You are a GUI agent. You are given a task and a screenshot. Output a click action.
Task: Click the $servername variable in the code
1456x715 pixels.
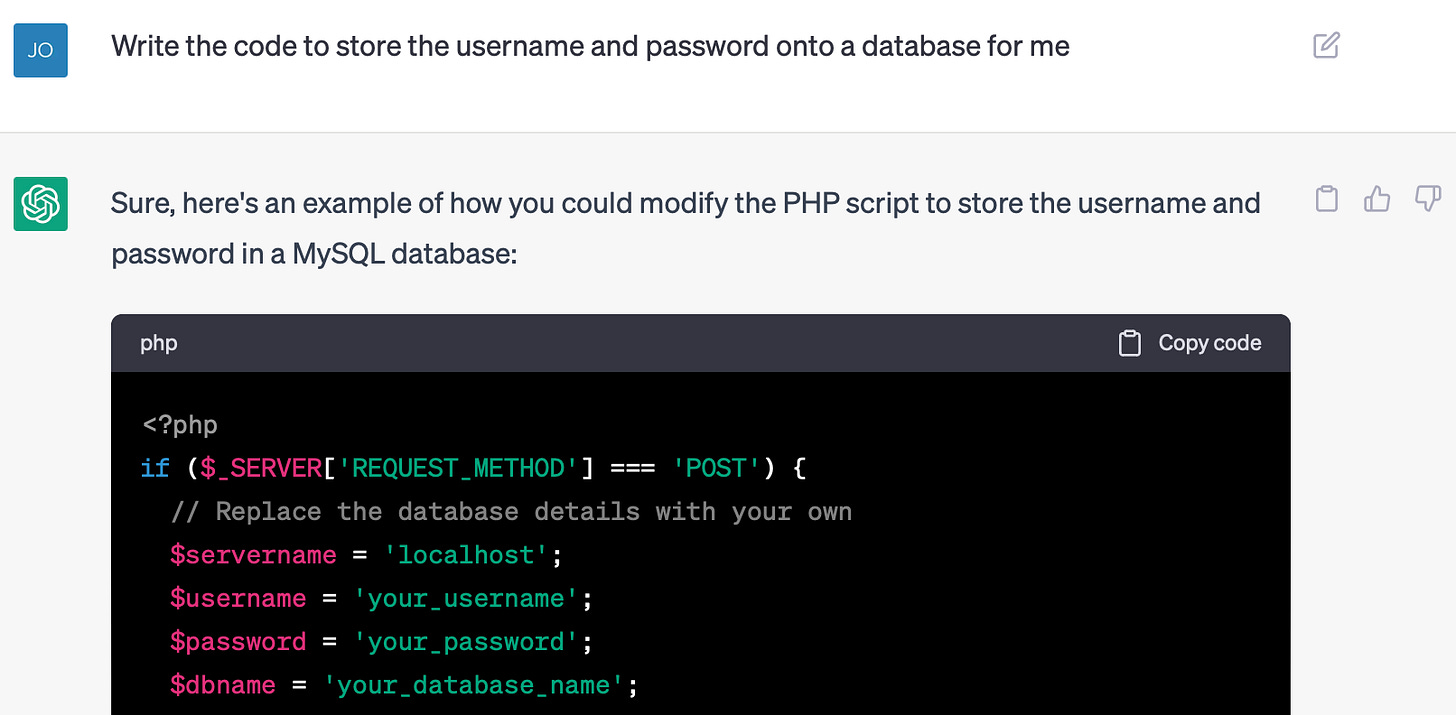point(253,554)
